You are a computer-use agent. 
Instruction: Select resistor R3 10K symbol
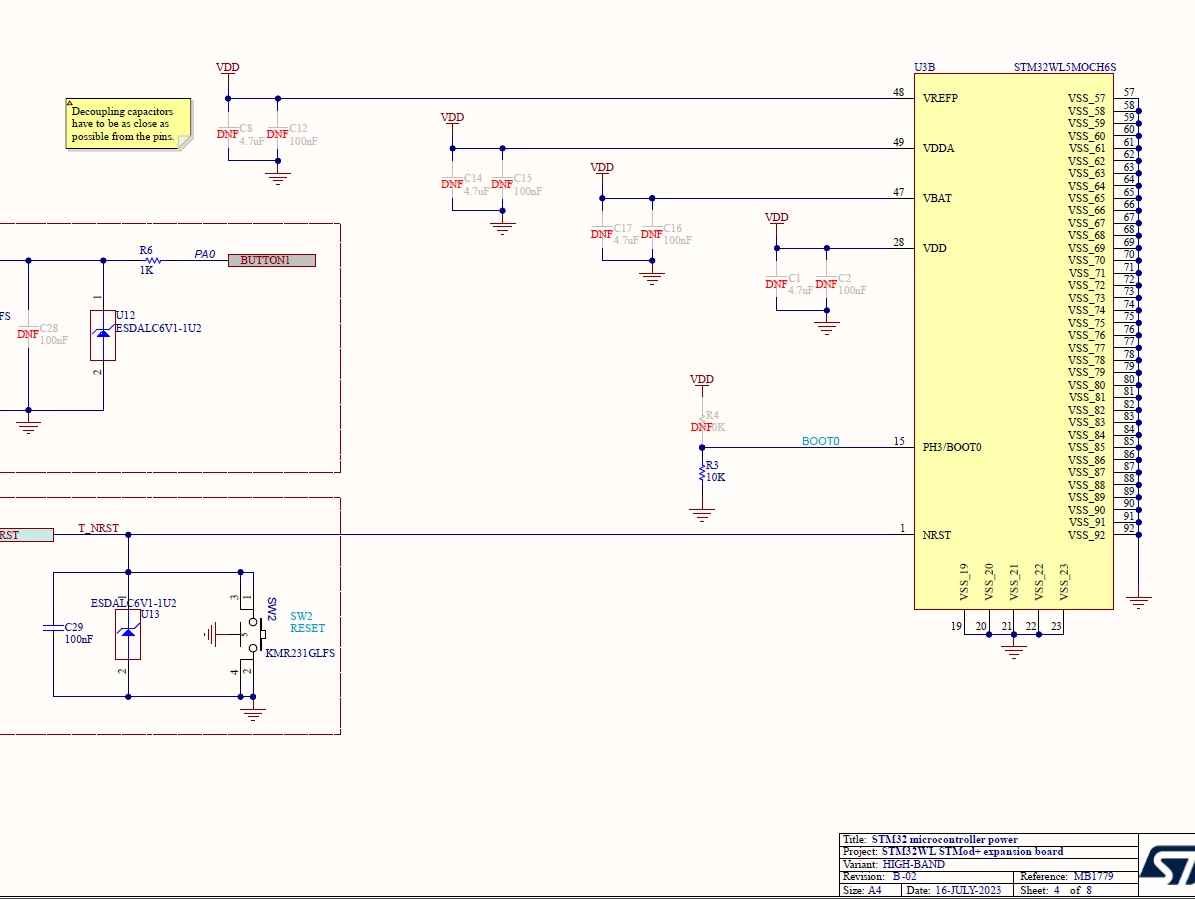coord(702,471)
